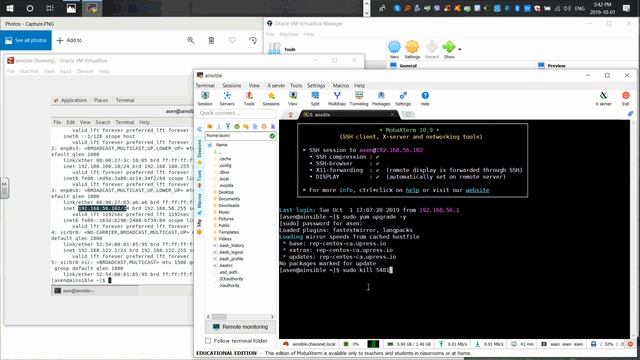Click the website link in MobaXterm banner

[x=477, y=190]
